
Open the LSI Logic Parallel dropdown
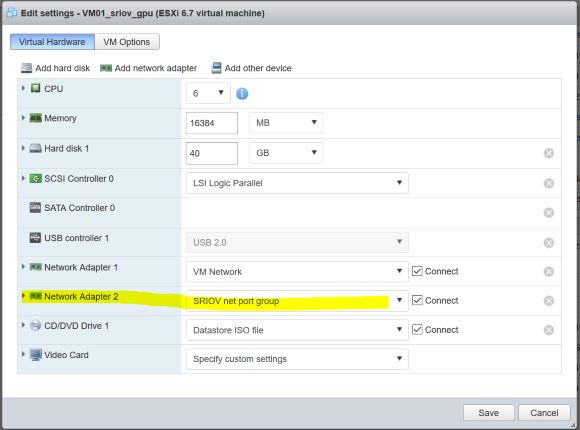click(x=297, y=183)
